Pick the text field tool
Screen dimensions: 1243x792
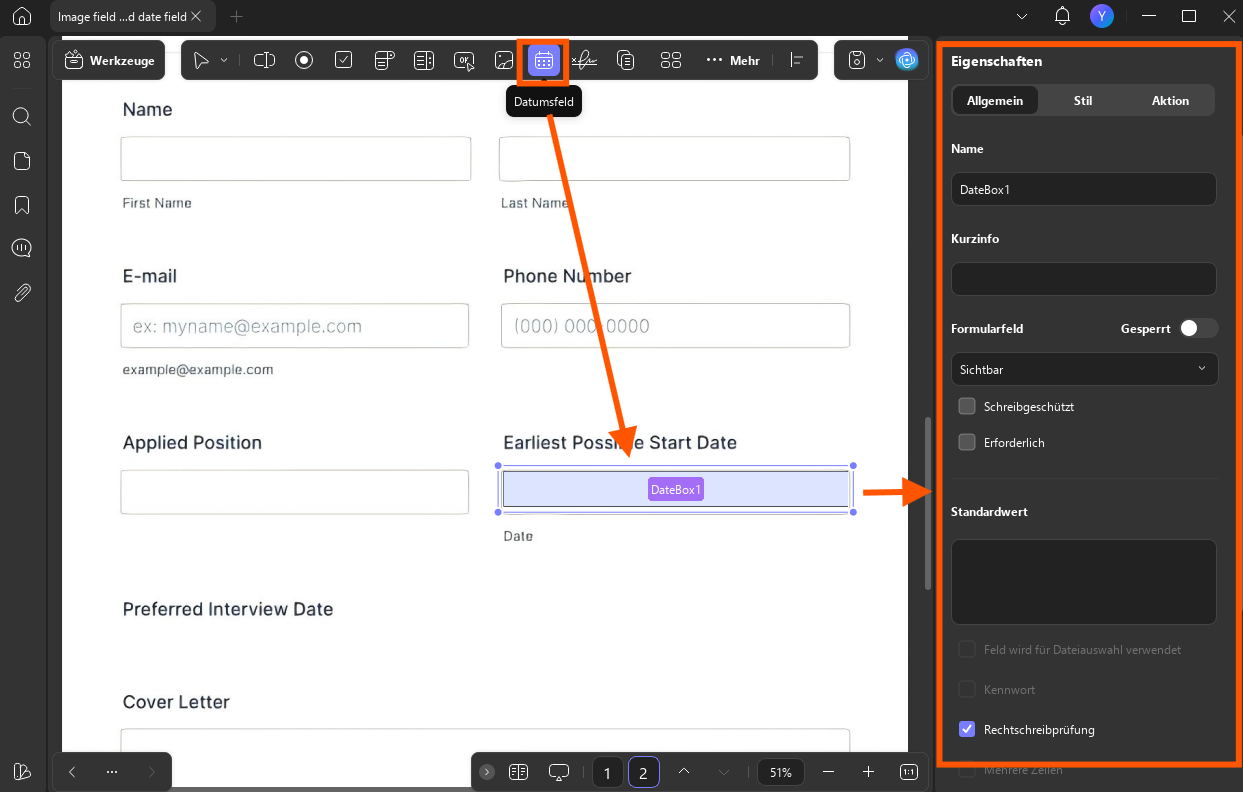point(264,60)
